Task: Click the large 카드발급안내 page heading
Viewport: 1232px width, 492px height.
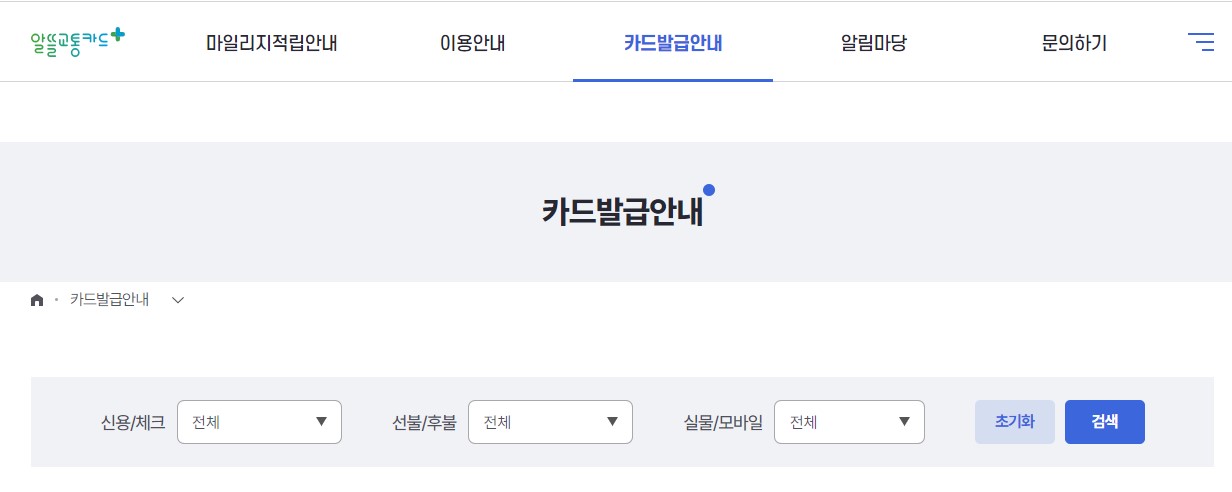Action: [x=622, y=212]
